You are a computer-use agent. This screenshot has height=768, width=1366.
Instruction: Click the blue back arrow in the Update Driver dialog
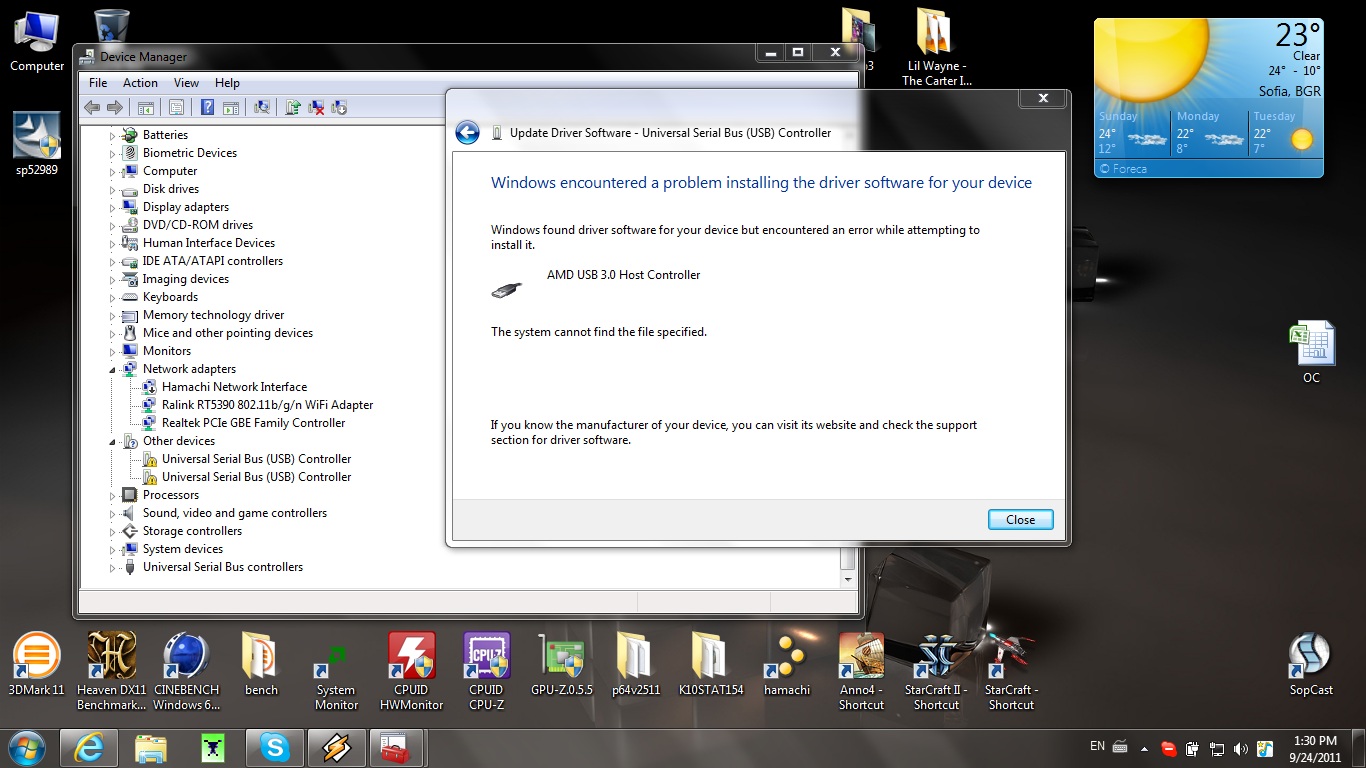(467, 132)
